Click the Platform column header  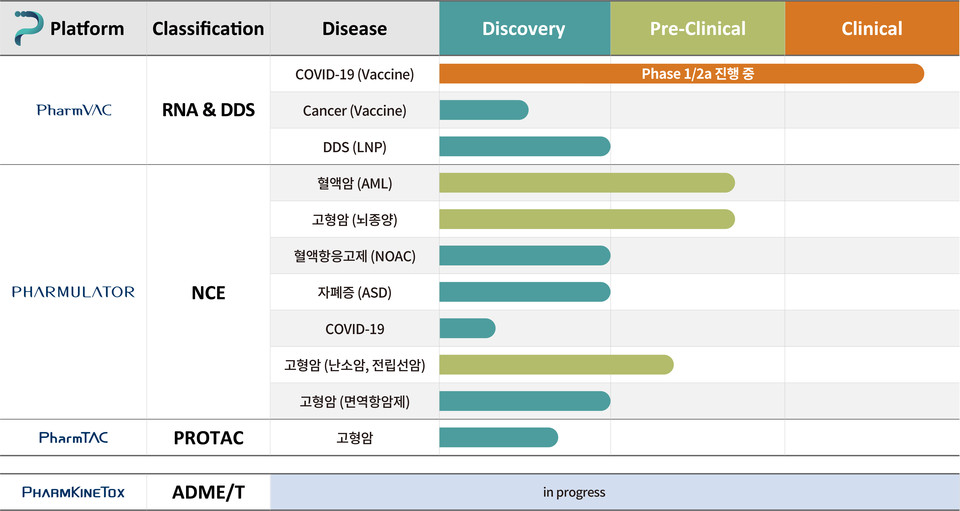(87, 29)
